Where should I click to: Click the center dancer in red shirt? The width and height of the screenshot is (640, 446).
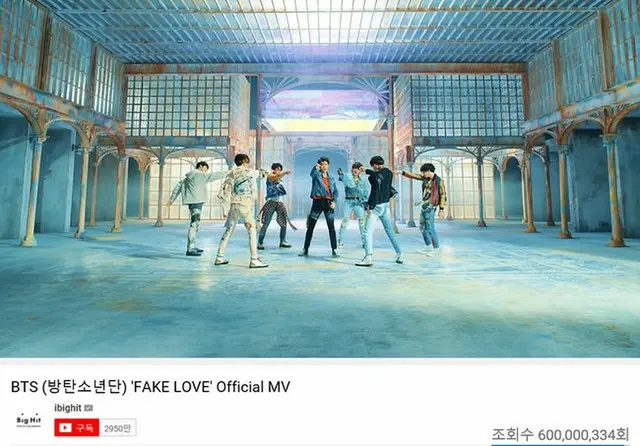320,206
